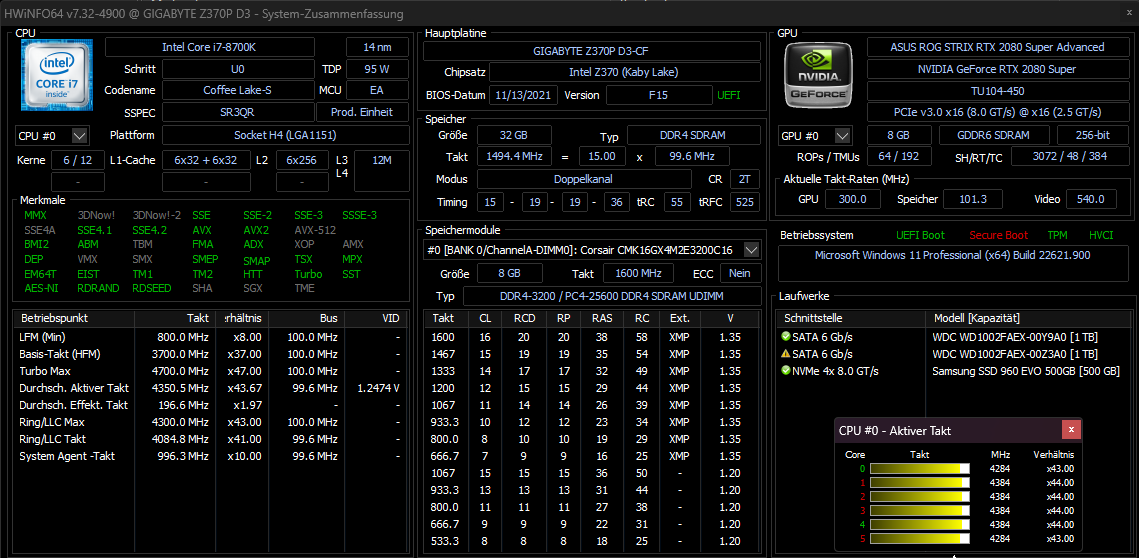Viewport: 1139px width, 558px height.
Task: Click the F15 BIOS version field
Action: coord(660,95)
